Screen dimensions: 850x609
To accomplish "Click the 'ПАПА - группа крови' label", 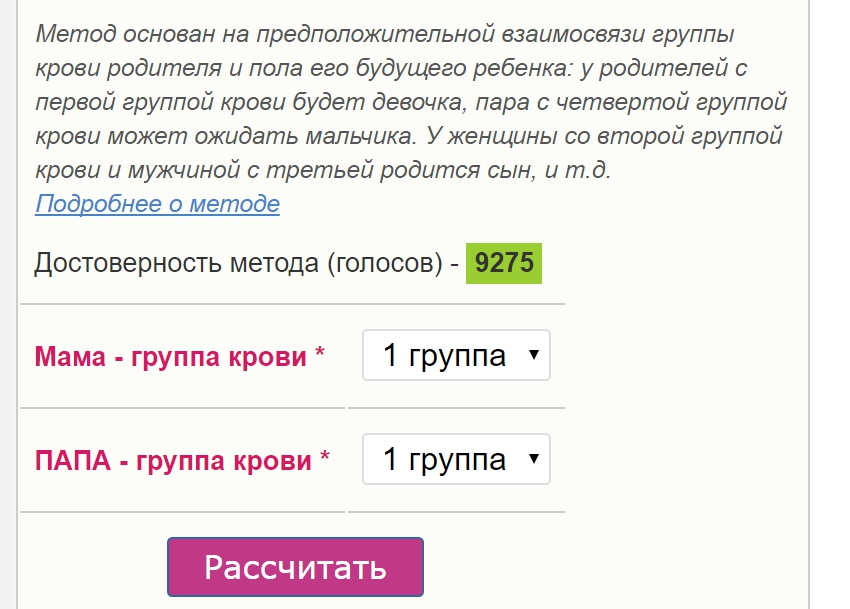I will [173, 461].
